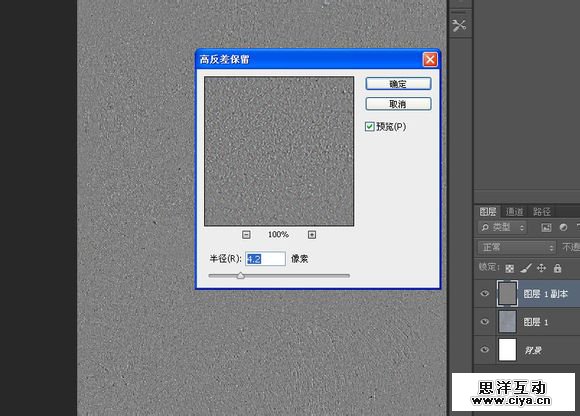
Task: Open the tools preset scissors-wrench icon
Action: coord(459,26)
